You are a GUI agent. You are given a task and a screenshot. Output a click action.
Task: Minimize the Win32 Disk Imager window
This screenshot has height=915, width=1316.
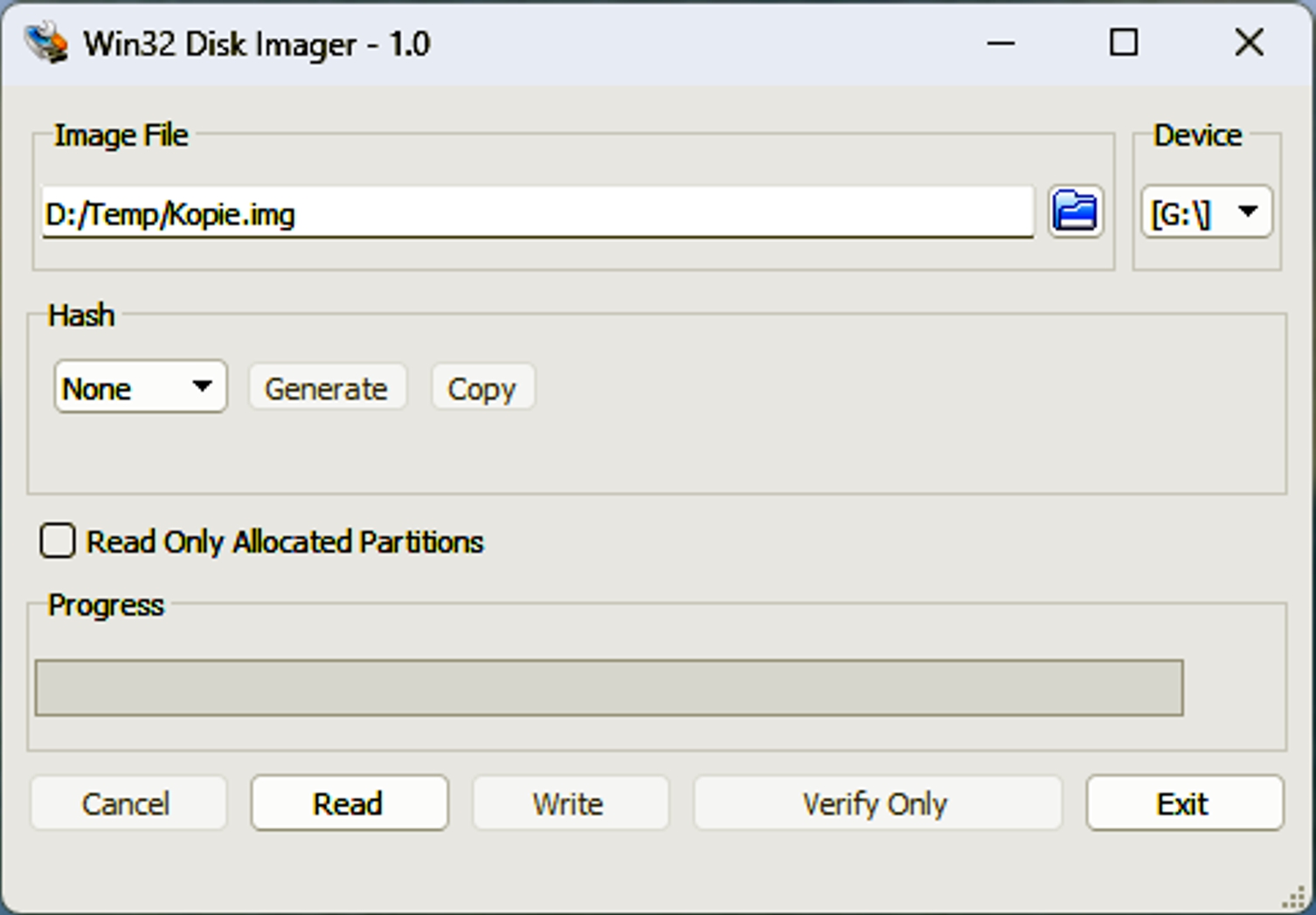point(1001,43)
